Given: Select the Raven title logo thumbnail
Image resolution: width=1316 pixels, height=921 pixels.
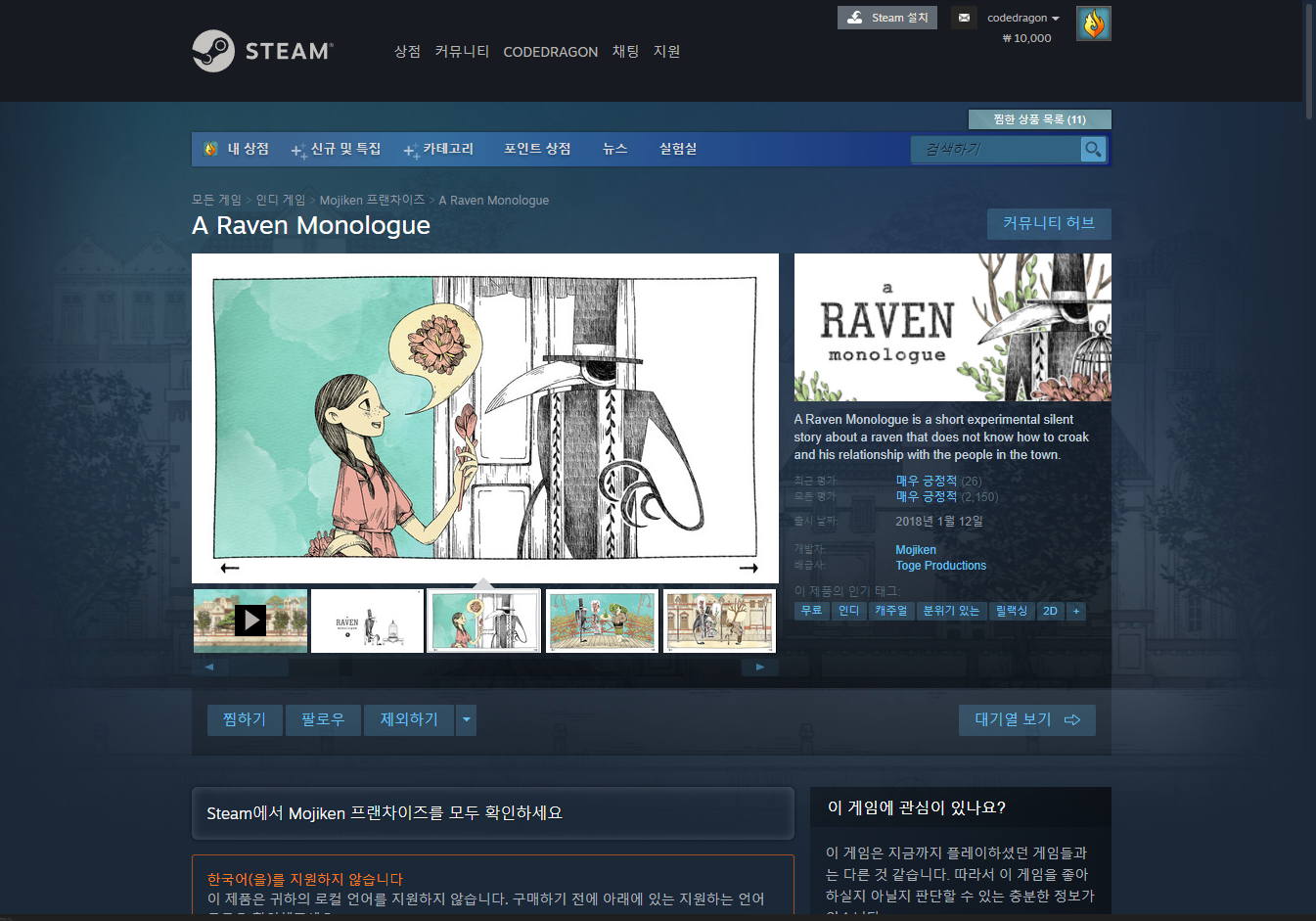Looking at the screenshot, I should [x=367, y=621].
